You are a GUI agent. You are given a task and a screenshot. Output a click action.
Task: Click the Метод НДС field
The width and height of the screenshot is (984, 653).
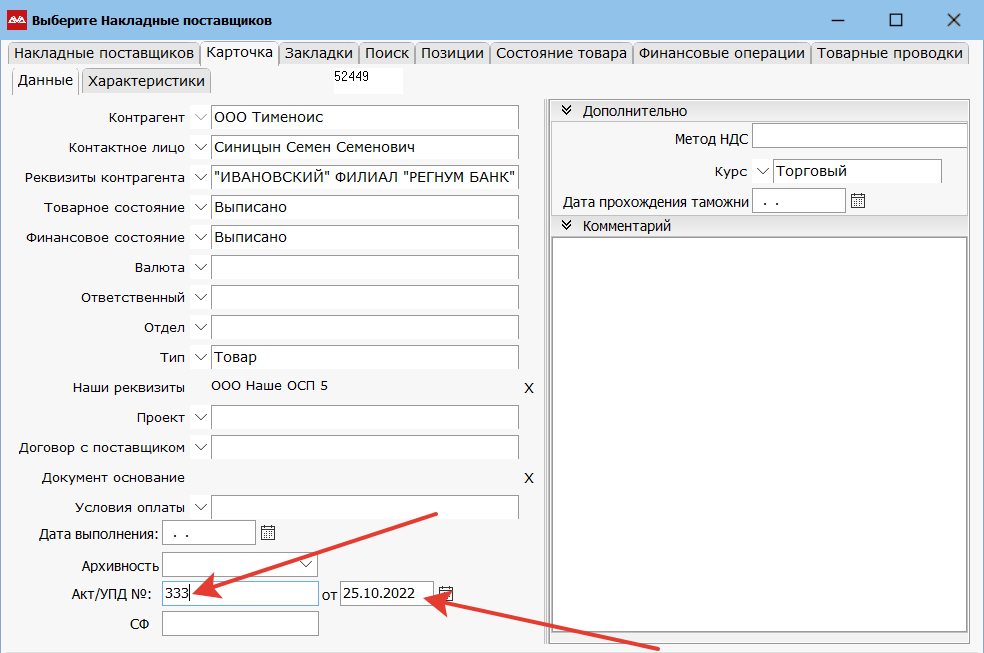coord(860,135)
